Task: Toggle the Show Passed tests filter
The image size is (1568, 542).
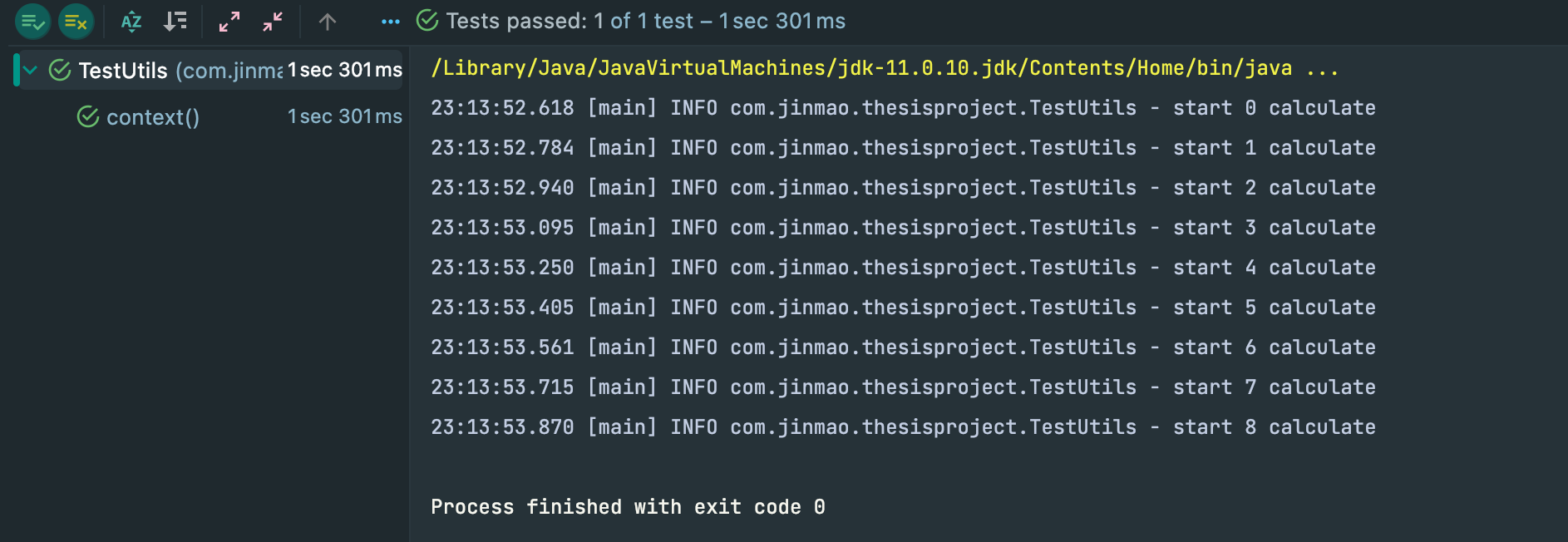Action: tap(32, 22)
